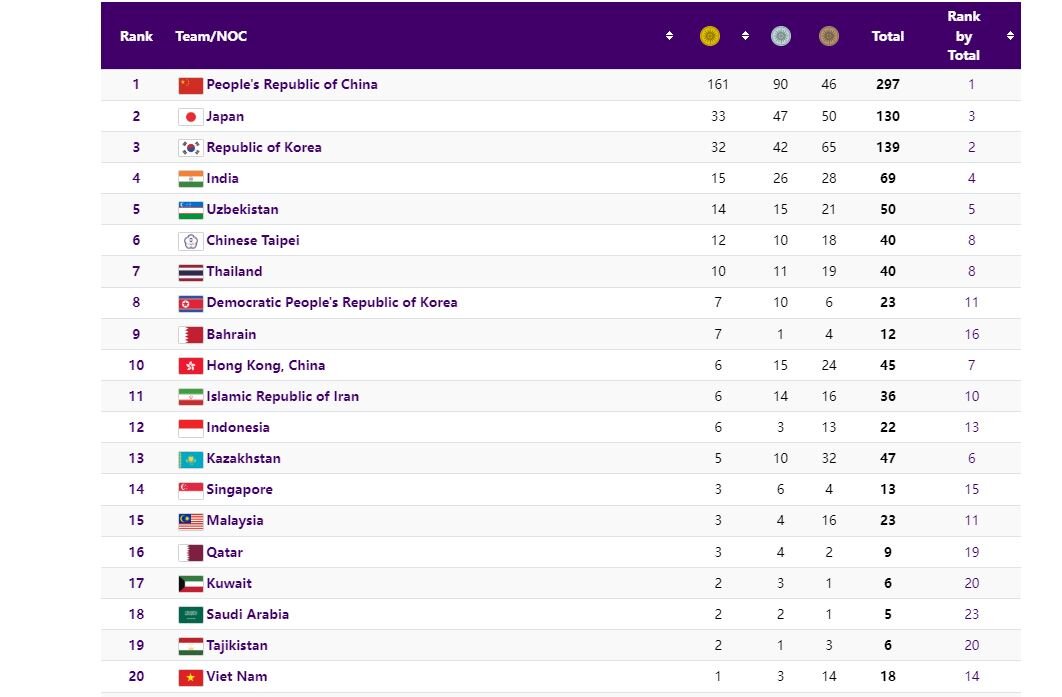Click the bronze medal column icon
The image size is (1062, 697).
click(x=828, y=36)
